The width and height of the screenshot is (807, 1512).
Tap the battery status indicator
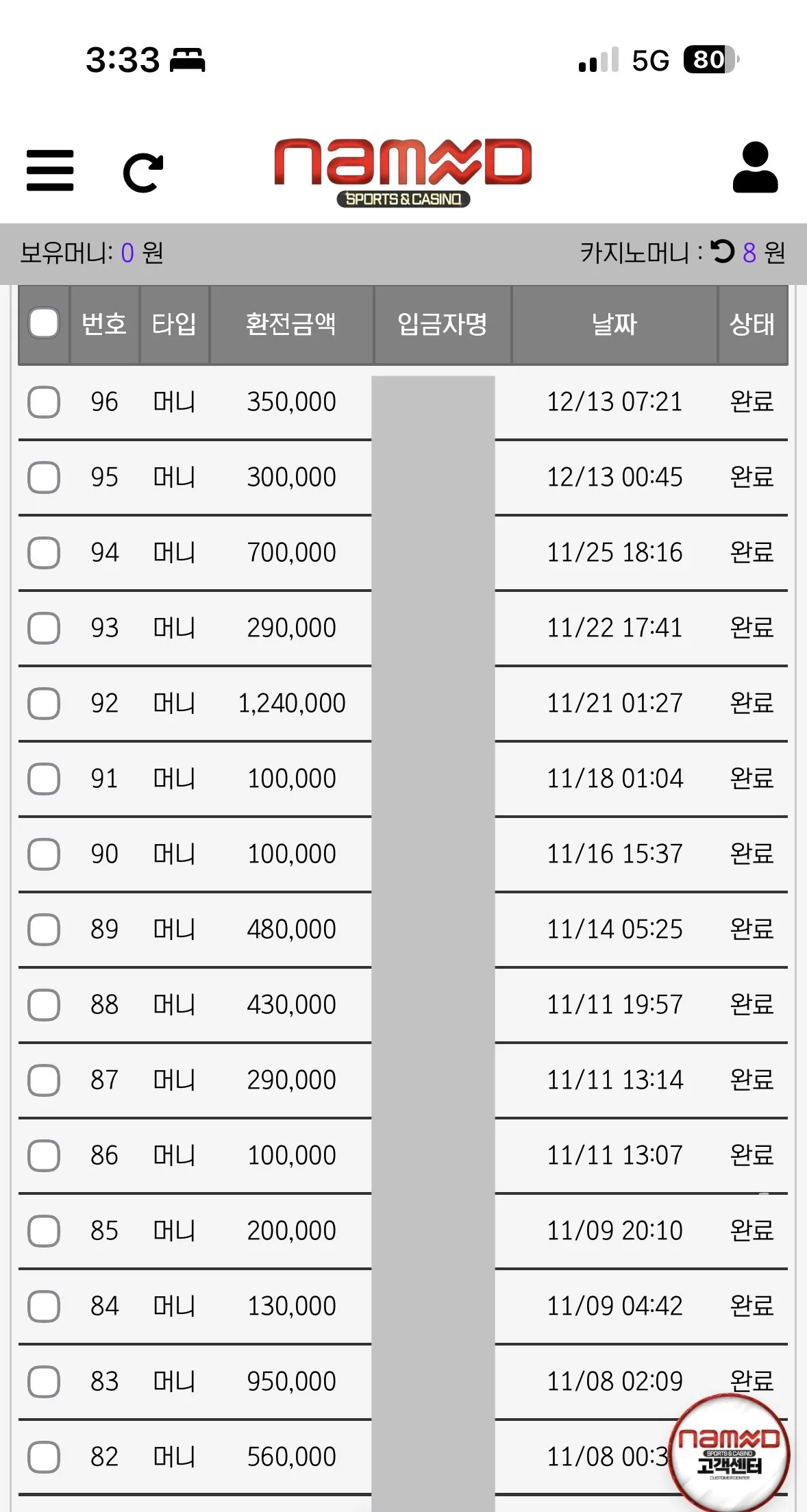pyautogui.click(x=711, y=60)
